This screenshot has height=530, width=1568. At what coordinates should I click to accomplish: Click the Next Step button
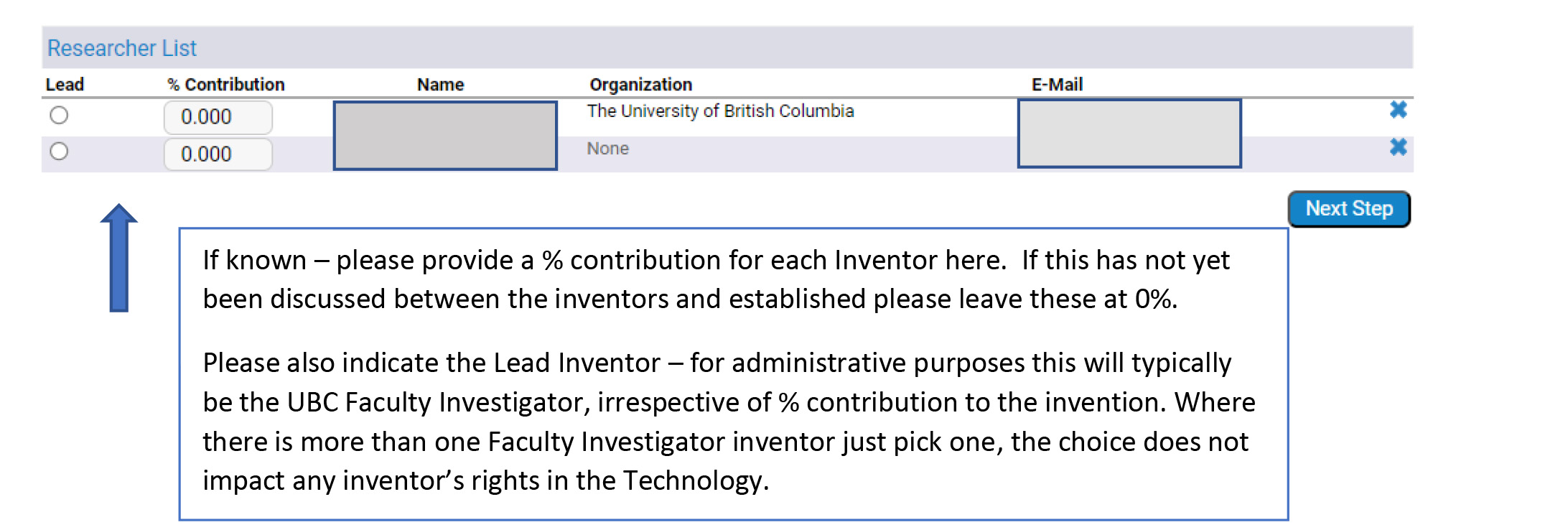[x=1348, y=208]
